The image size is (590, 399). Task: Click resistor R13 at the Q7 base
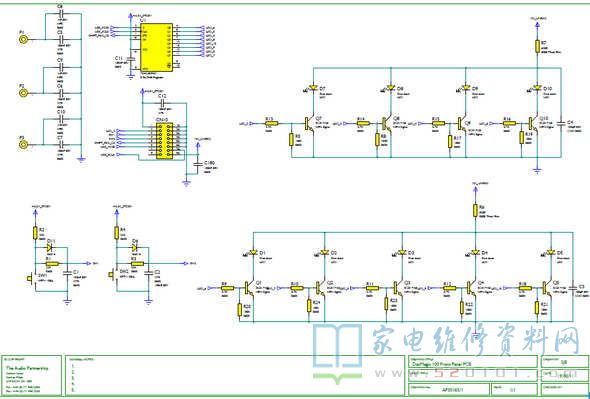[x=271, y=123]
